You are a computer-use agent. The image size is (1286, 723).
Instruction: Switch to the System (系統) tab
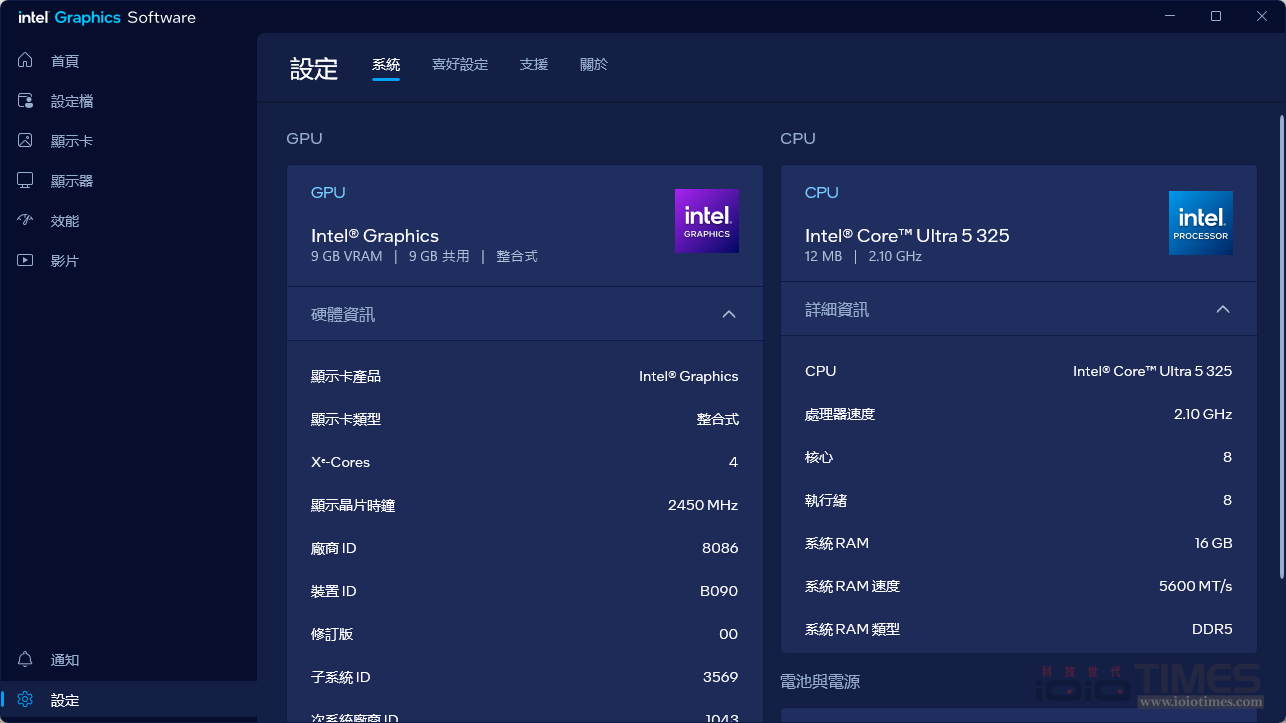(x=386, y=65)
